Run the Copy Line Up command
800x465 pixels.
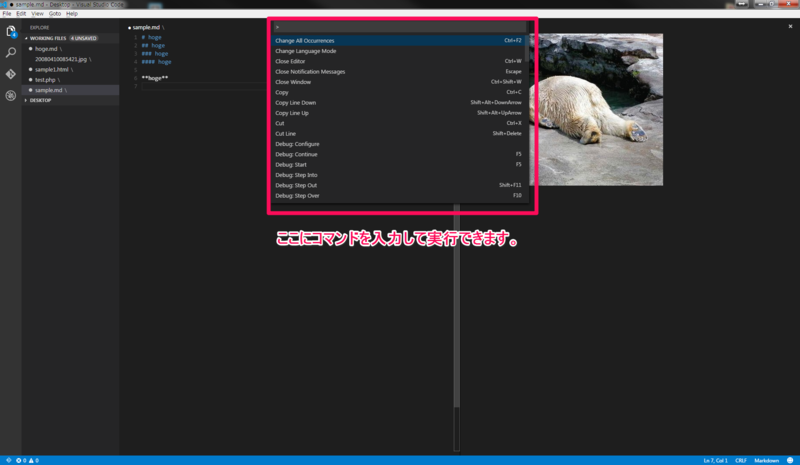pyautogui.click(x=398, y=113)
